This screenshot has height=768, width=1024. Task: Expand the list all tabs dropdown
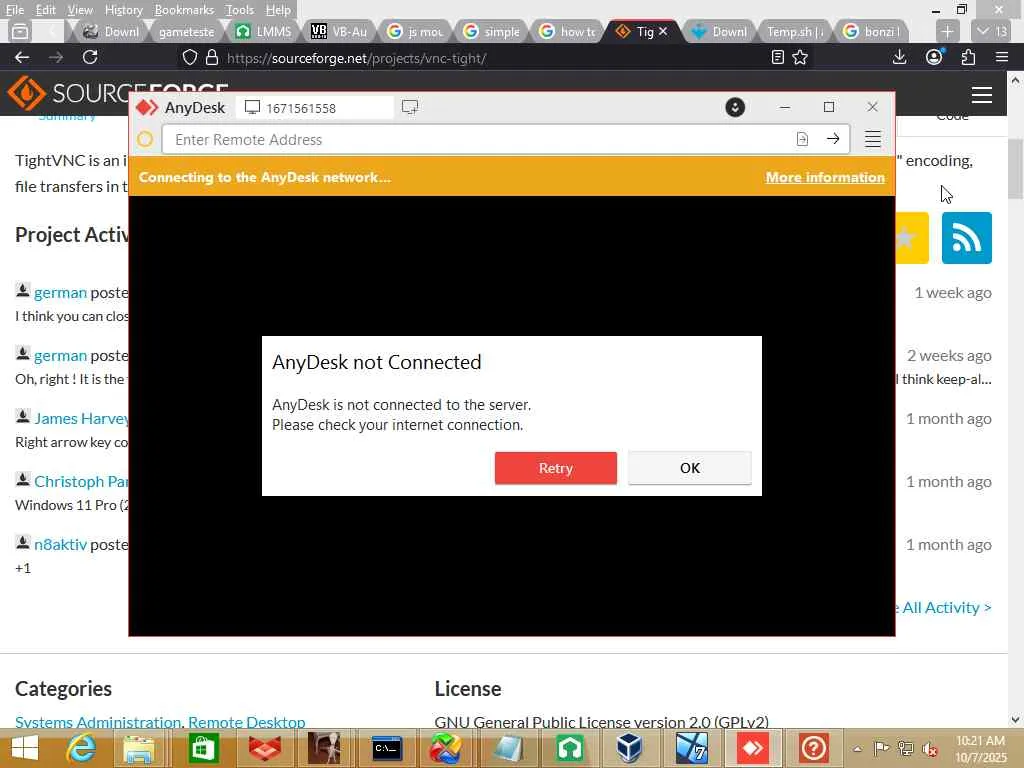pyautogui.click(x=991, y=31)
